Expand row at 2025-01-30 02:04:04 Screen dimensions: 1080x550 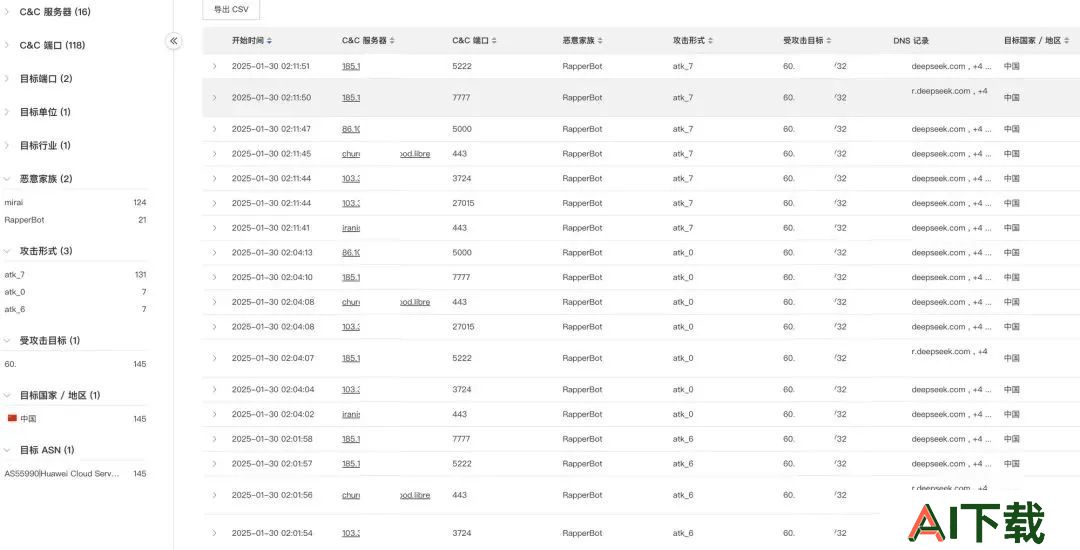[214, 389]
